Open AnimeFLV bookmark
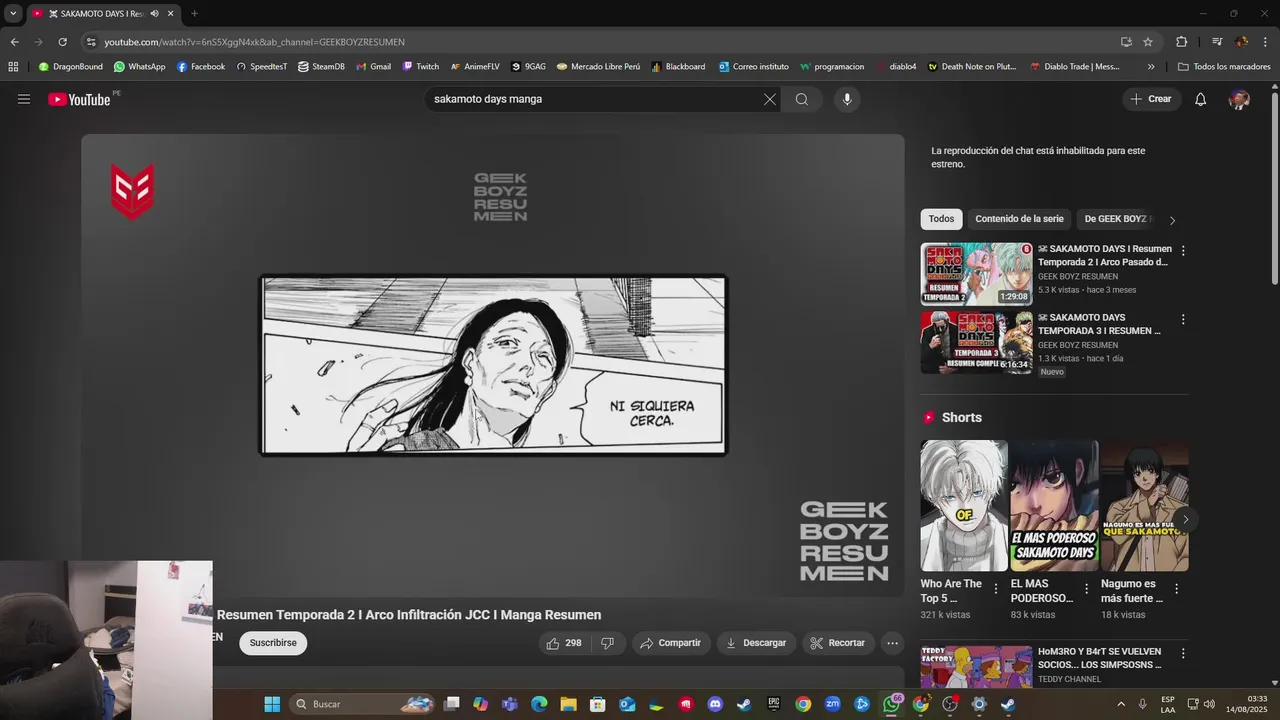This screenshot has height=720, width=1280. point(475,67)
